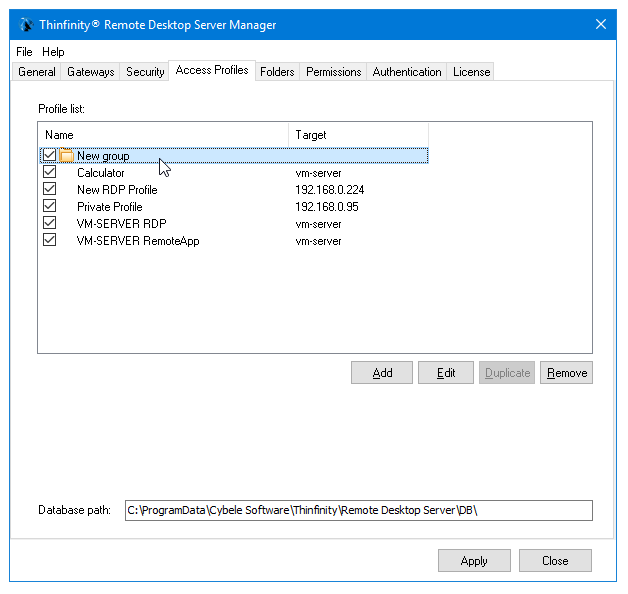Toggle the VM-SERVER RDP checkbox
Viewport: 628px width, 594px height.
[x=49, y=223]
